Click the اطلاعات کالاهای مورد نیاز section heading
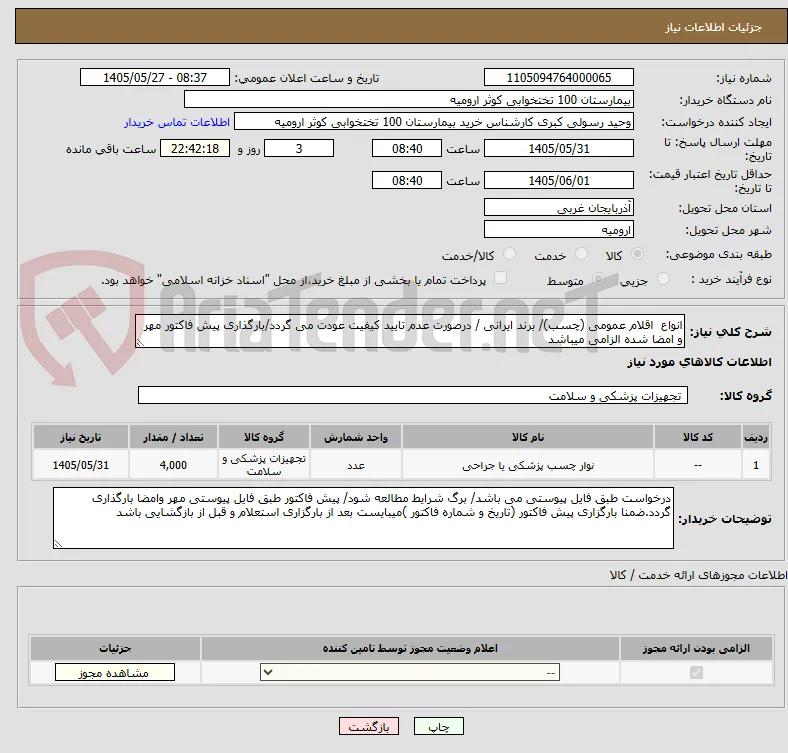 [x=699, y=362]
